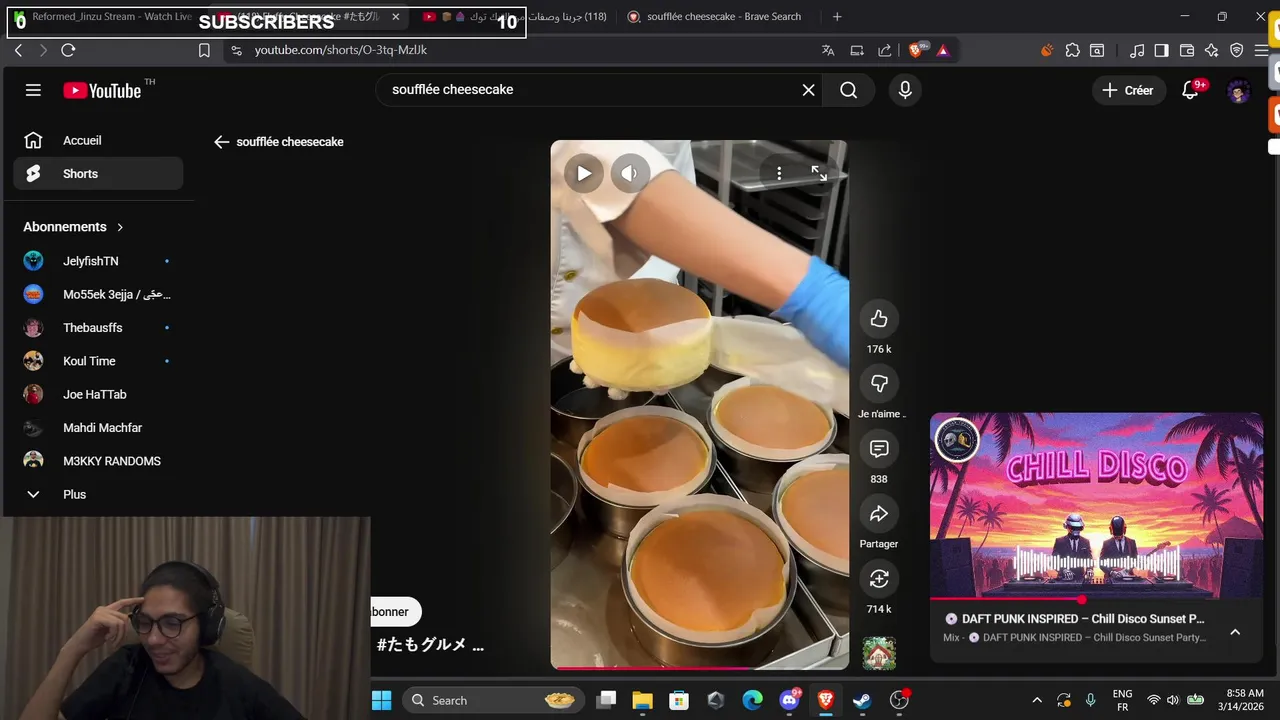This screenshot has height=720, width=1280.
Task: Open Brave Wallet icon
Action: (x=1187, y=50)
